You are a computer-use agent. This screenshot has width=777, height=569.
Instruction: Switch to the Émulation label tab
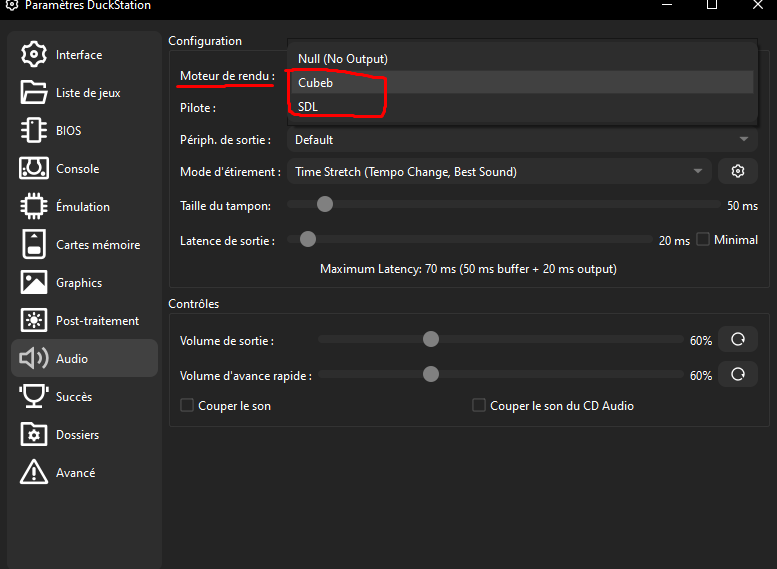[83, 207]
